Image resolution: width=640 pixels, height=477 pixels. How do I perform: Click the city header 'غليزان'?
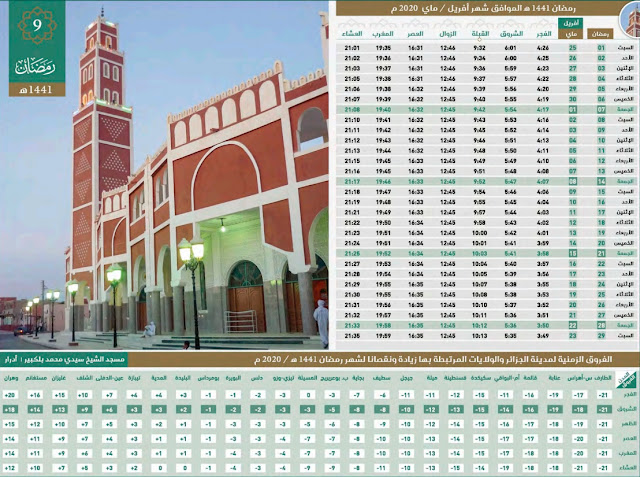coord(59,378)
